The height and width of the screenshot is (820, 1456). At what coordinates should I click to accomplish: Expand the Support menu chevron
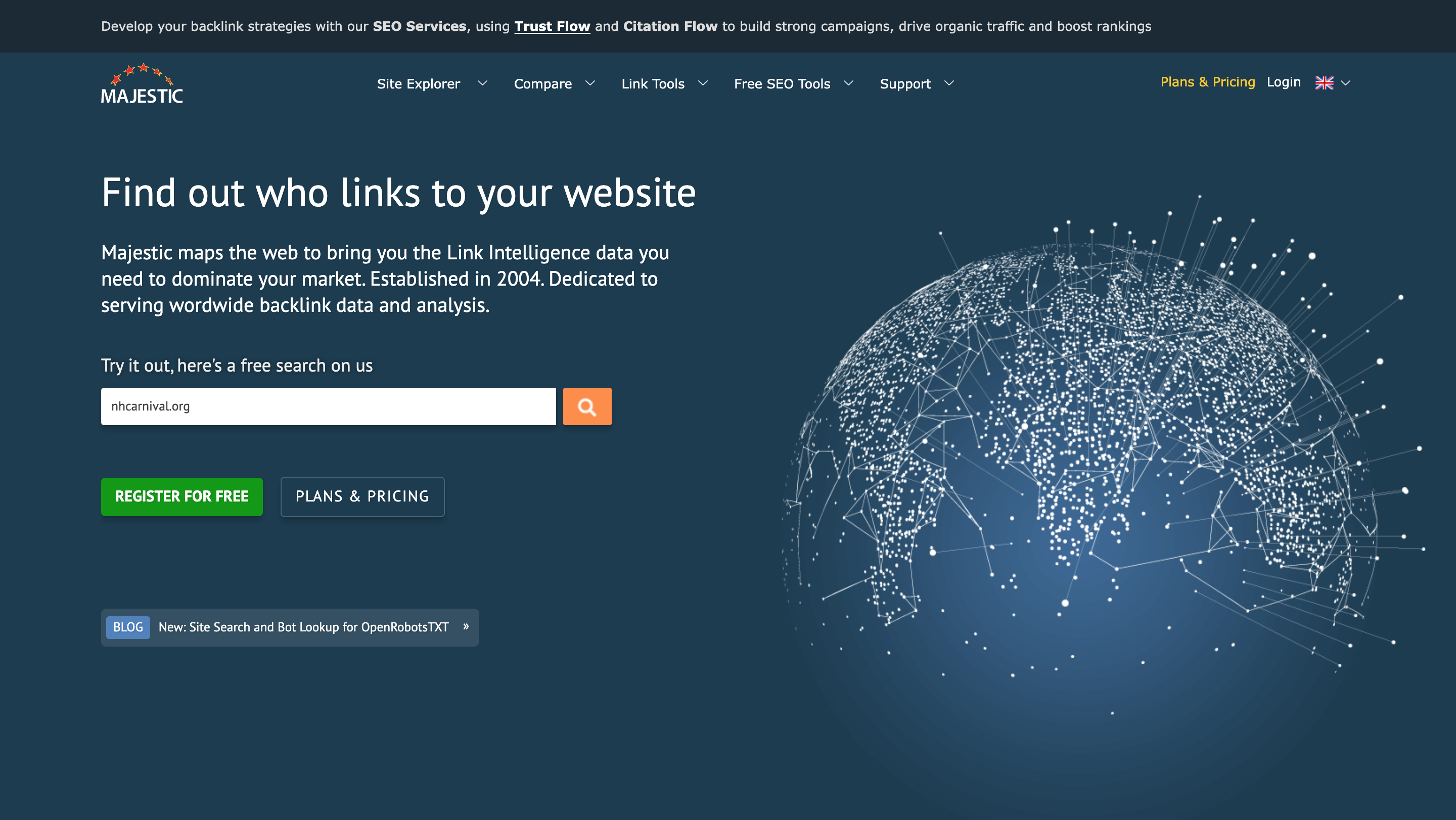949,83
